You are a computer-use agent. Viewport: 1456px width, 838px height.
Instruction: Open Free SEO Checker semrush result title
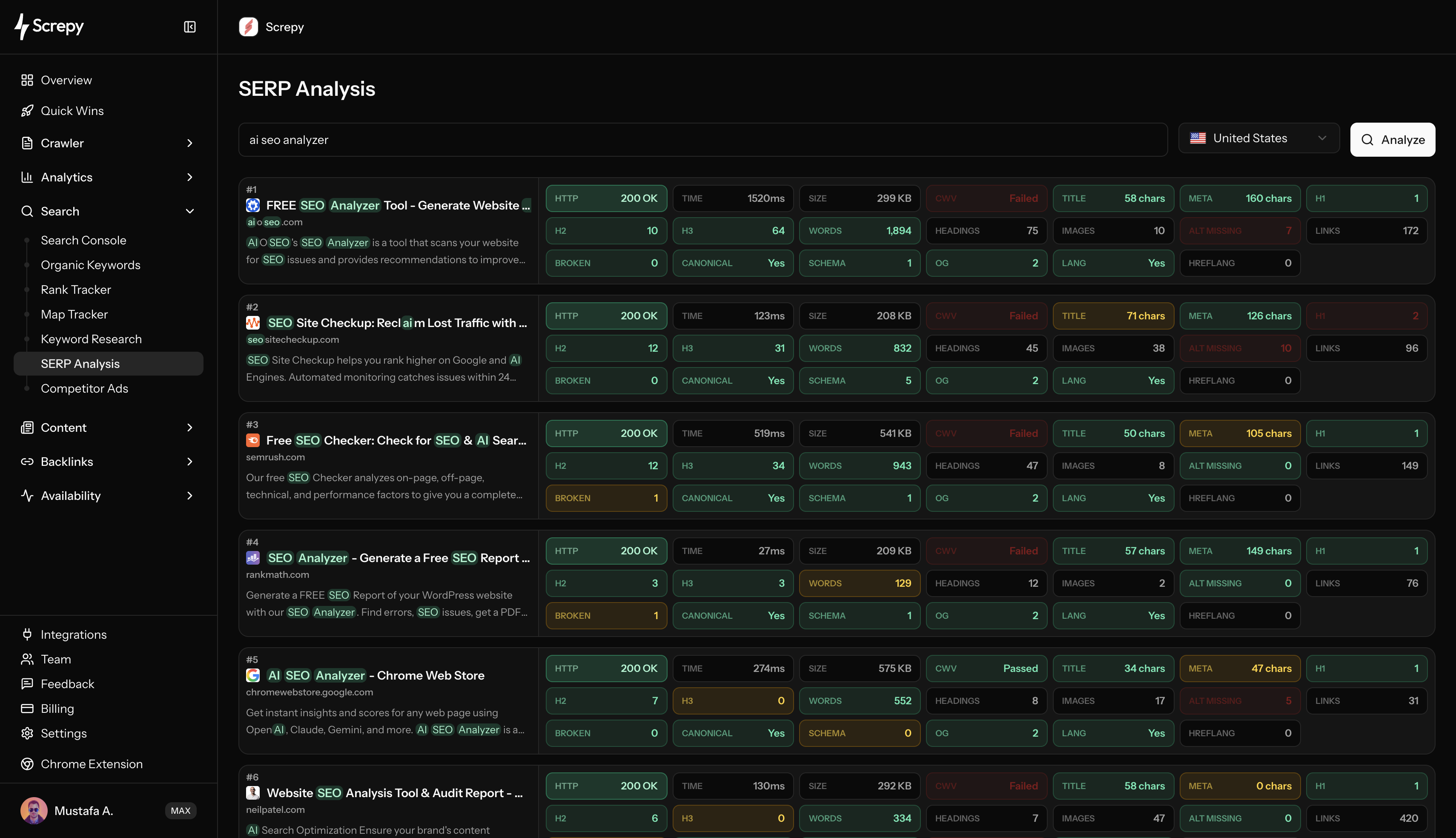pyautogui.click(x=396, y=440)
